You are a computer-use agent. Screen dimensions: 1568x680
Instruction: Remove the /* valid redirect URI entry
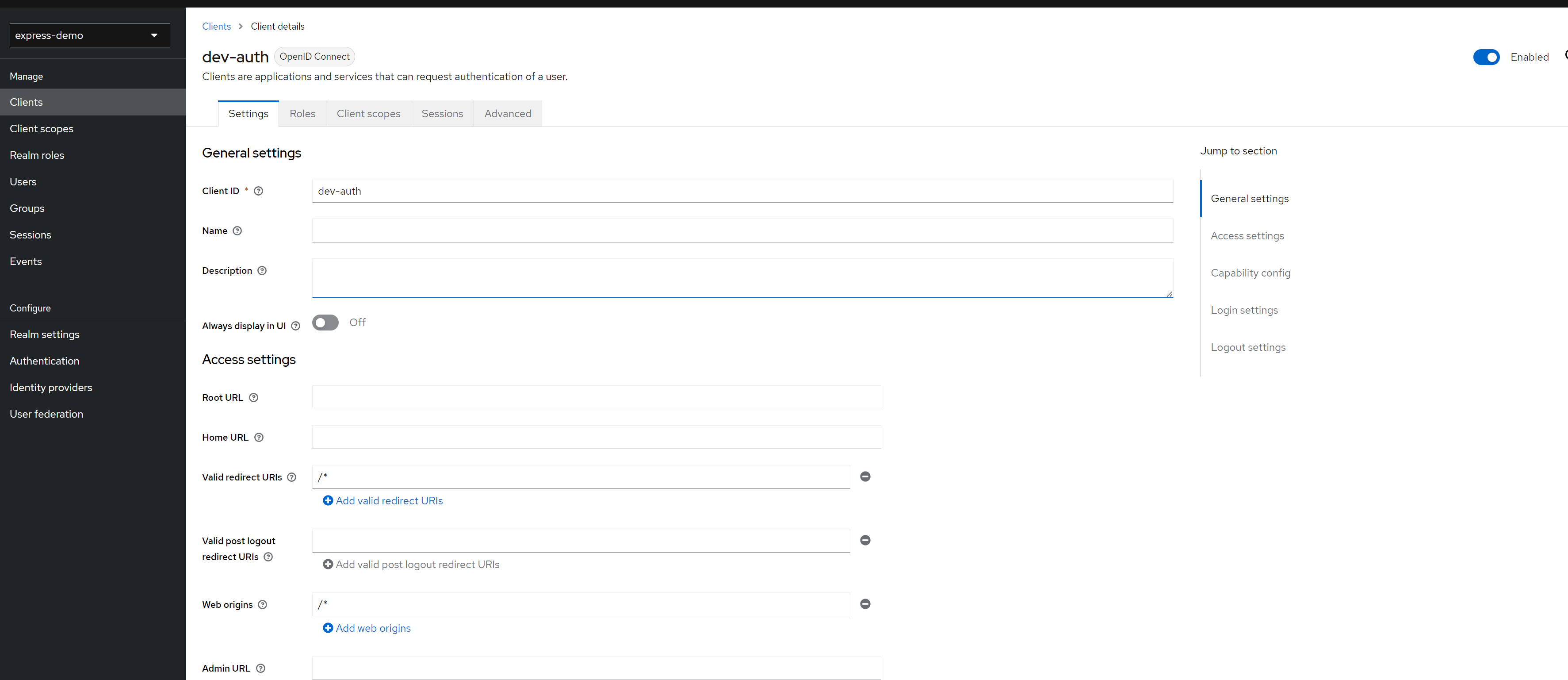865,476
